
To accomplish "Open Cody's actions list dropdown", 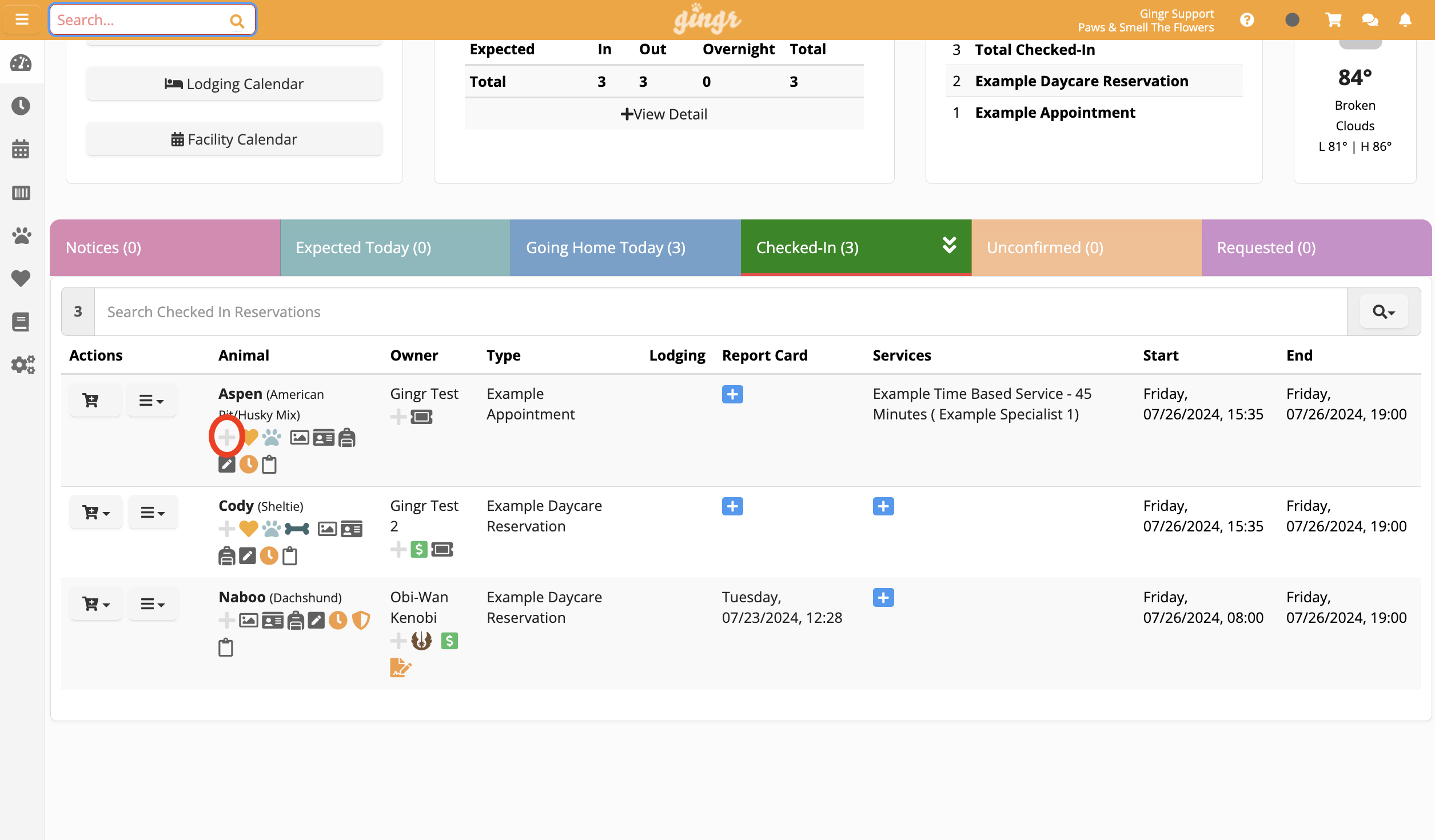I will (x=153, y=512).
